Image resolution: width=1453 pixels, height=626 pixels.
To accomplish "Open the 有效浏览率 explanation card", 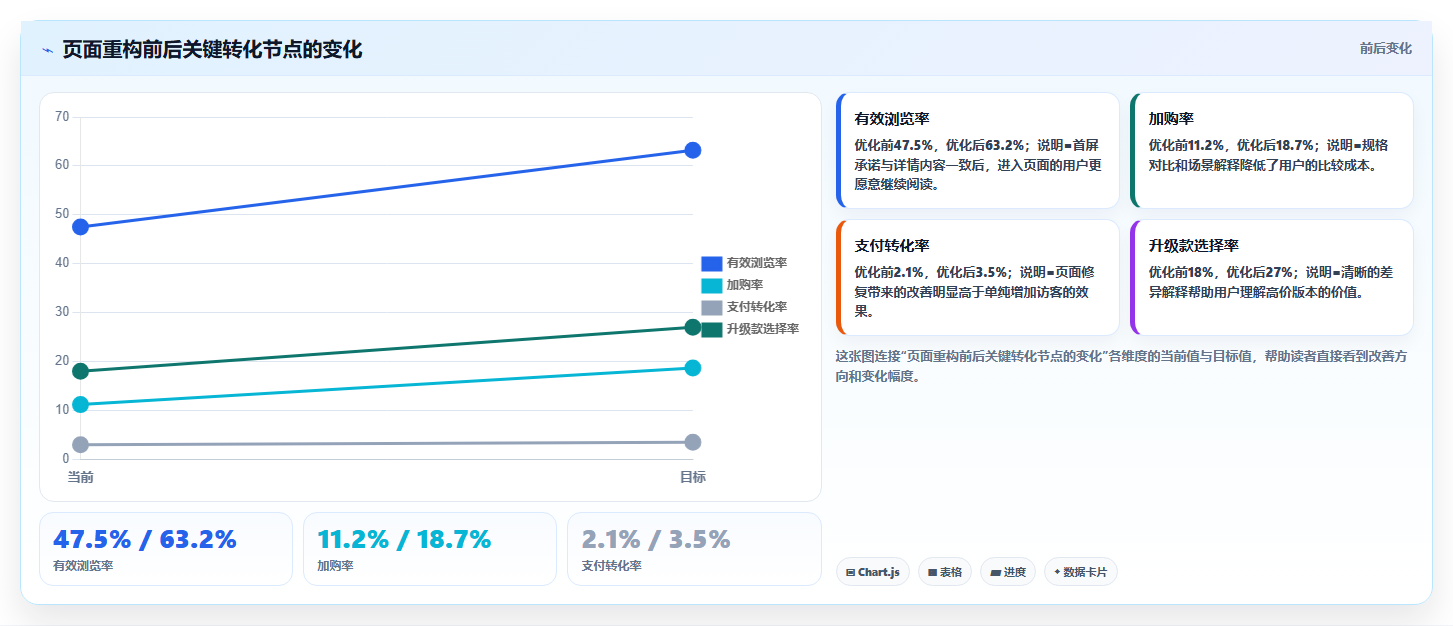I will coord(977,150).
